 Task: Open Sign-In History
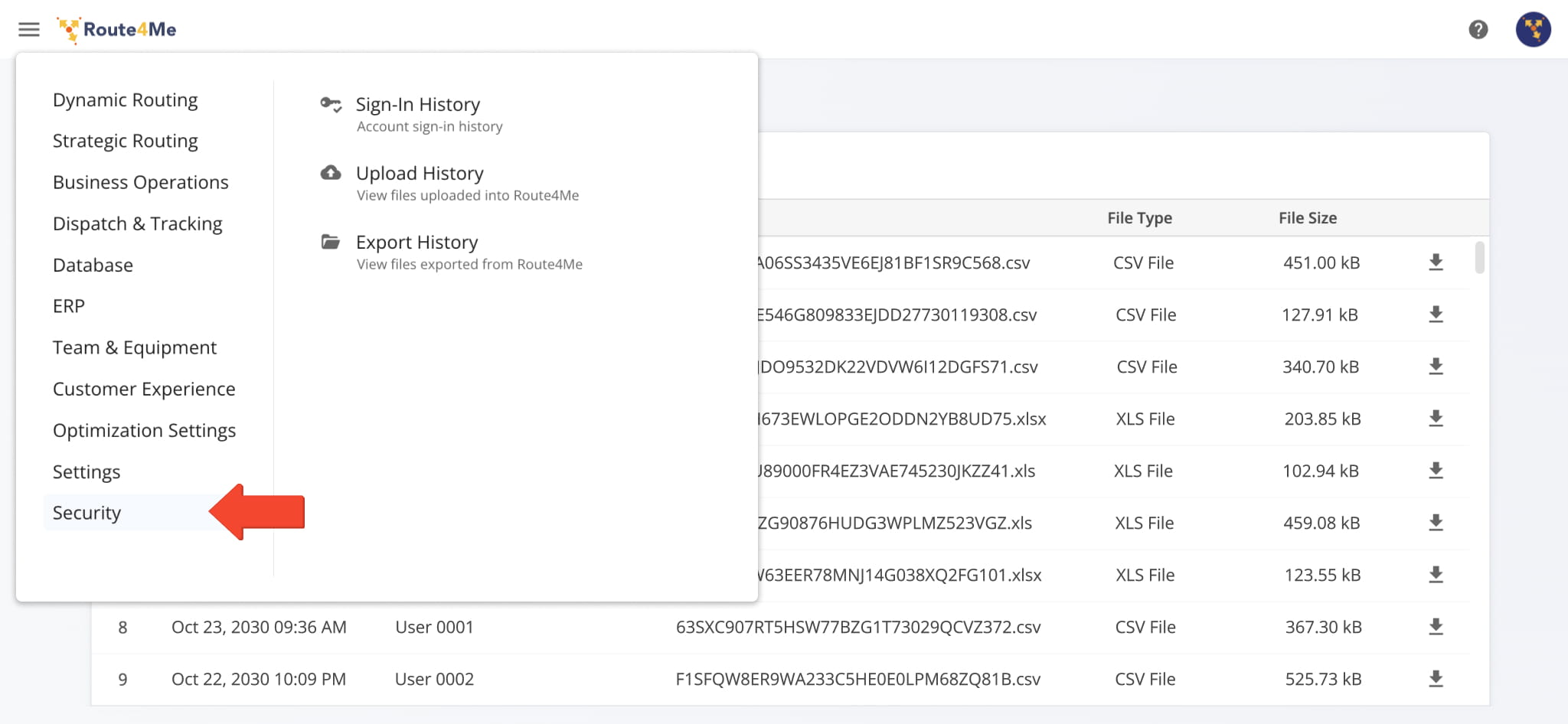pos(417,105)
